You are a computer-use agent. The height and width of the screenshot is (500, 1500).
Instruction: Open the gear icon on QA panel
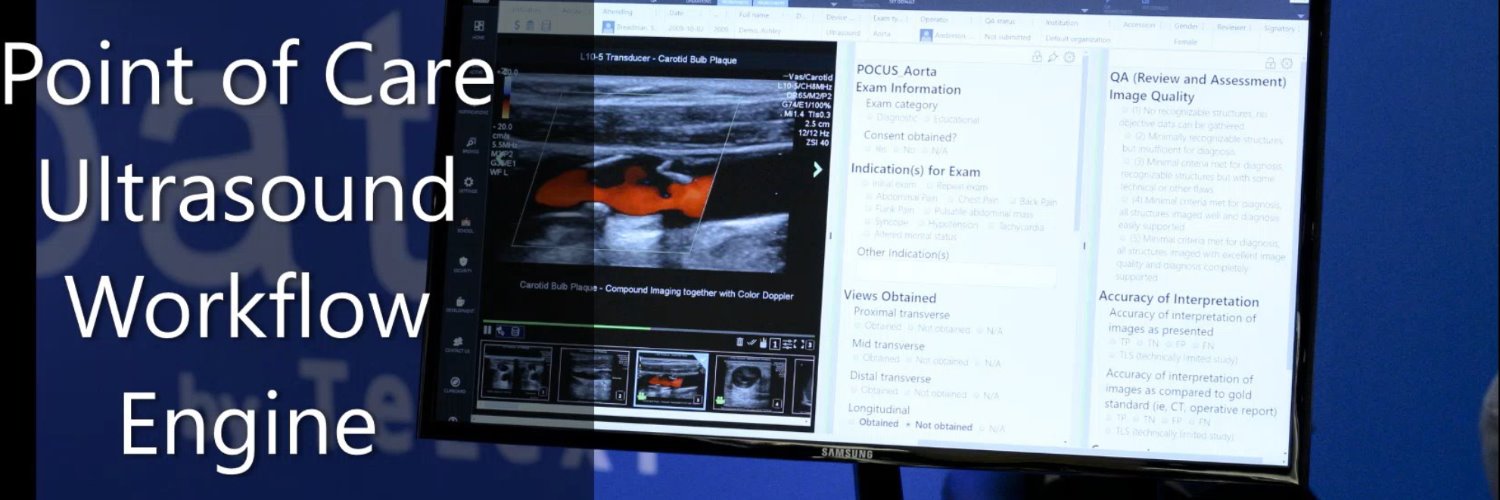pyautogui.click(x=1286, y=63)
